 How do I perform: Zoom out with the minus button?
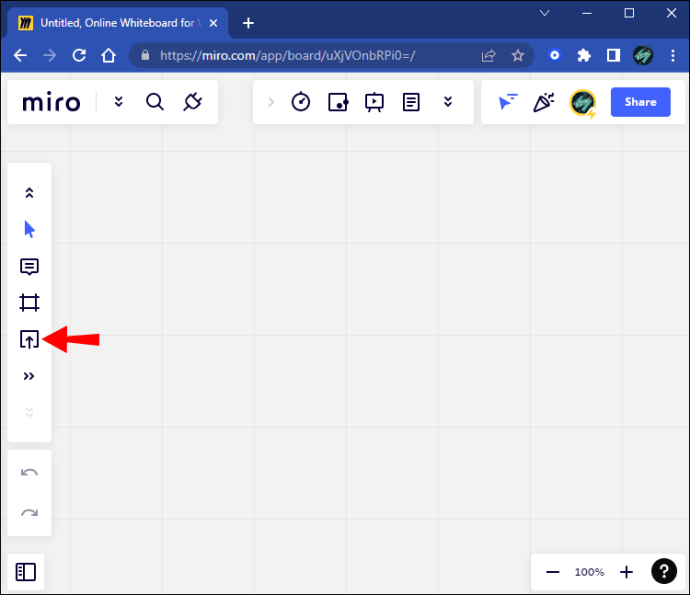click(x=553, y=572)
